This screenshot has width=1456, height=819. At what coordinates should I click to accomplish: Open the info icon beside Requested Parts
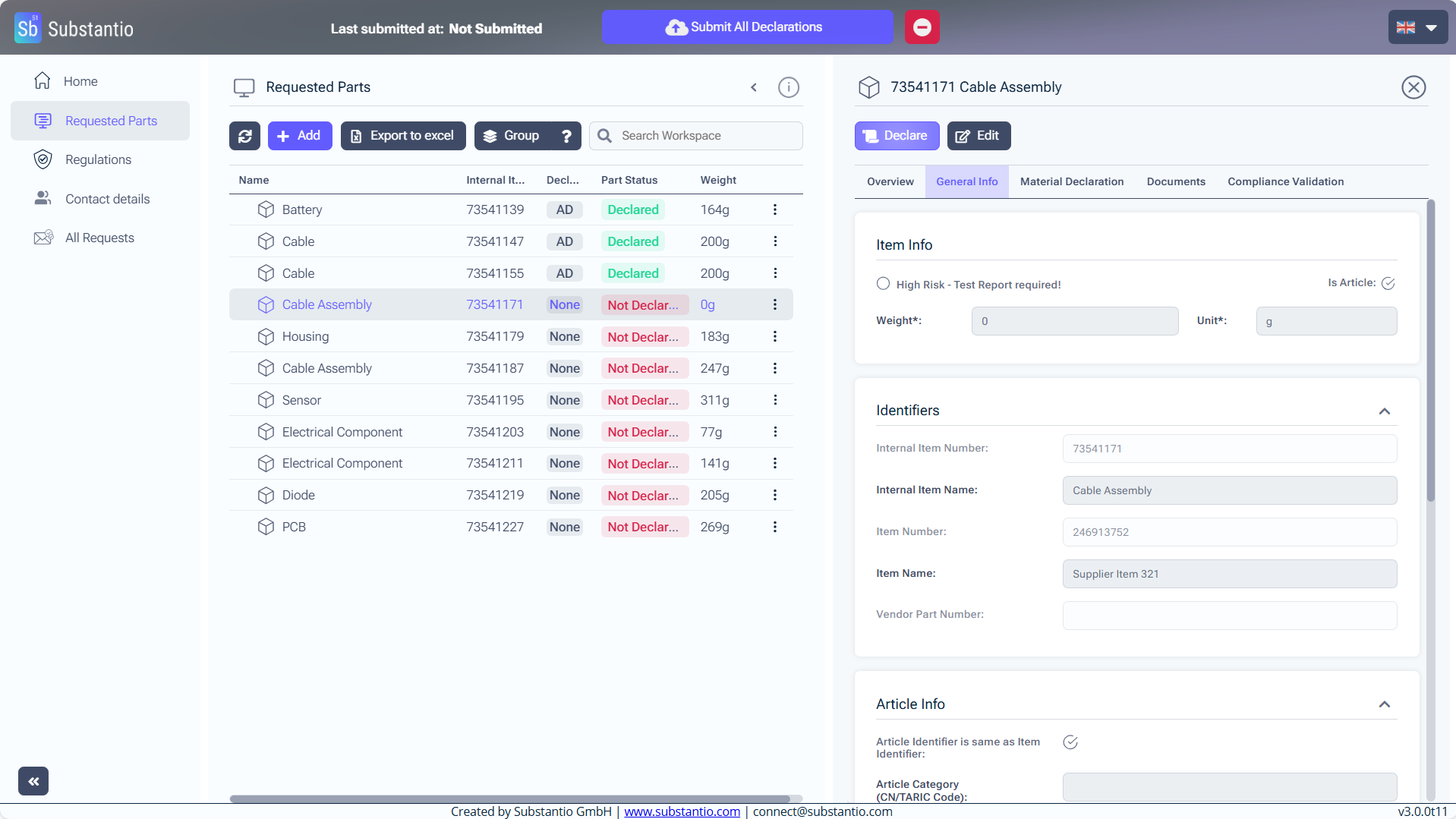[x=789, y=87]
